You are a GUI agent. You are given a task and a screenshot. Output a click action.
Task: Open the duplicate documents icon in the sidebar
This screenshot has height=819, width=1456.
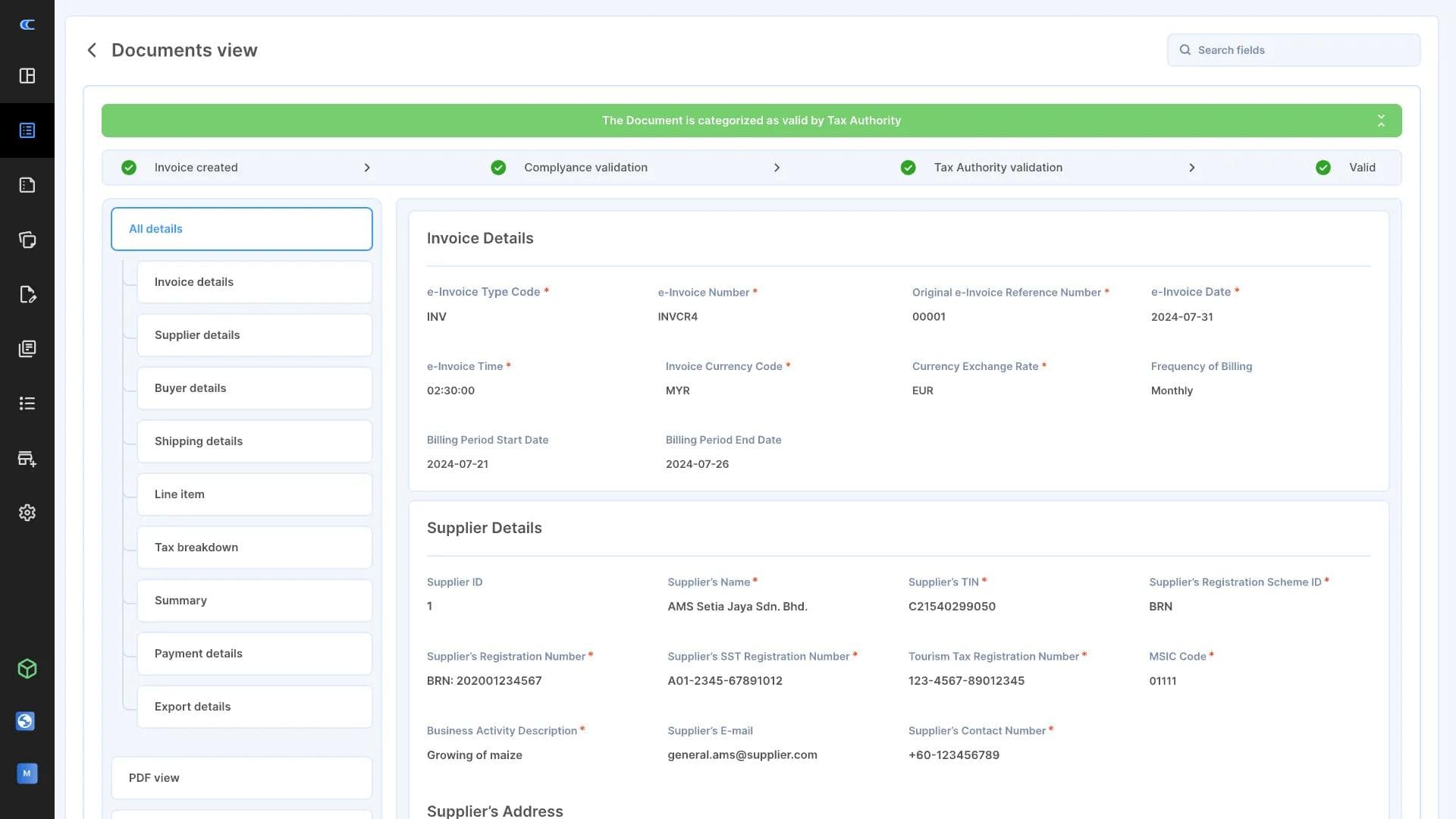27,240
